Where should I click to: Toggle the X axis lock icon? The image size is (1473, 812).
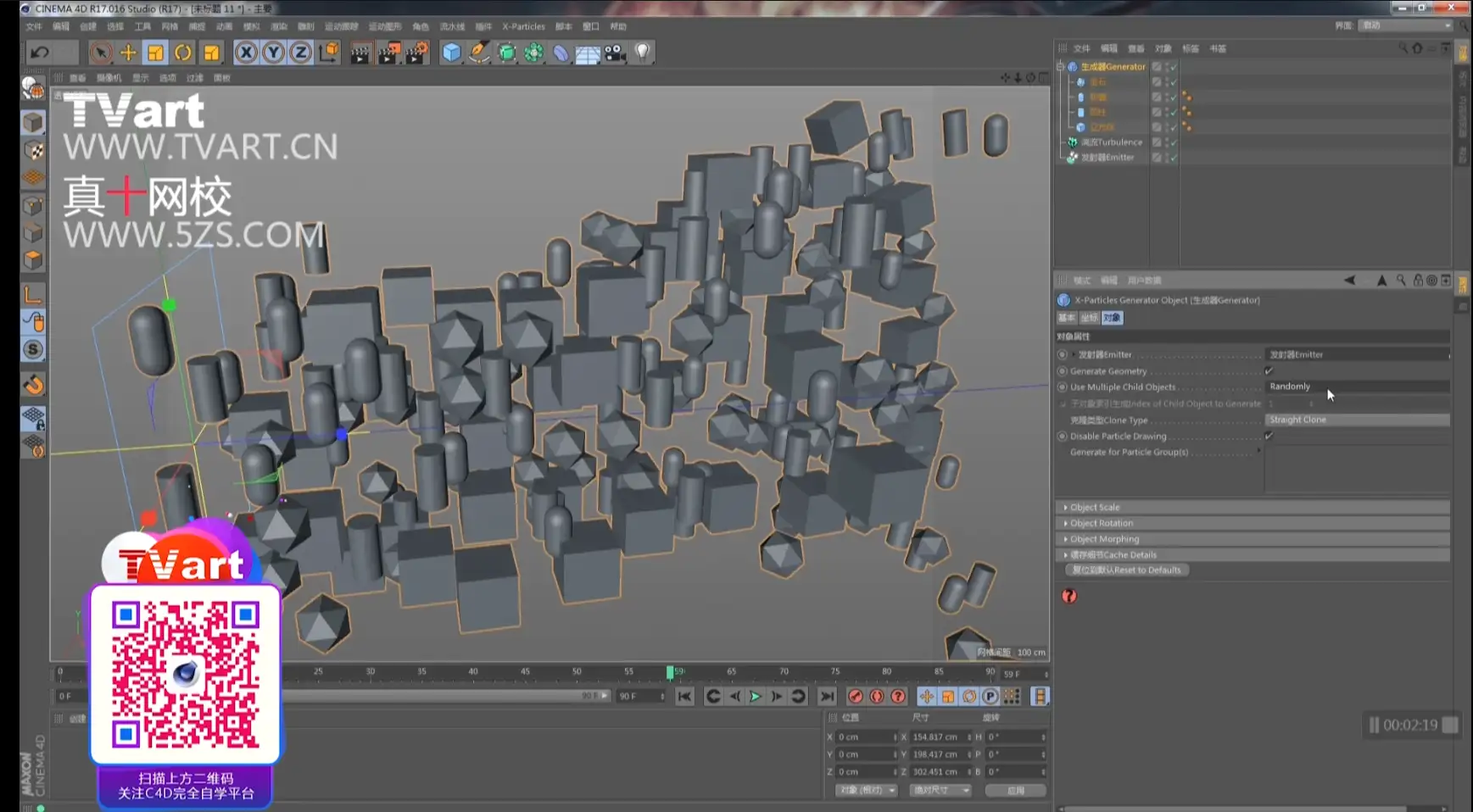pyautogui.click(x=246, y=53)
